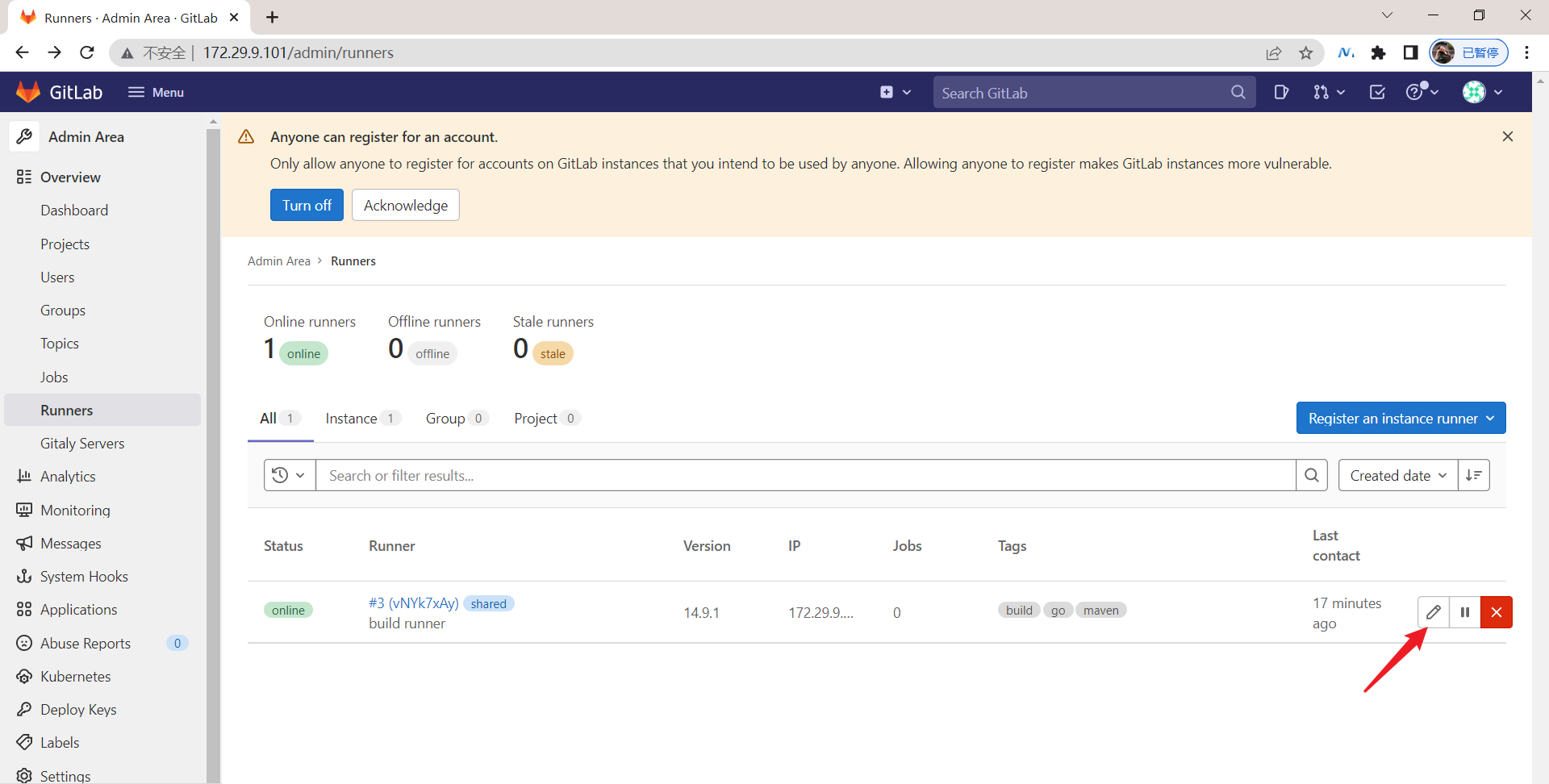Click the build tag badge

click(x=1019, y=610)
